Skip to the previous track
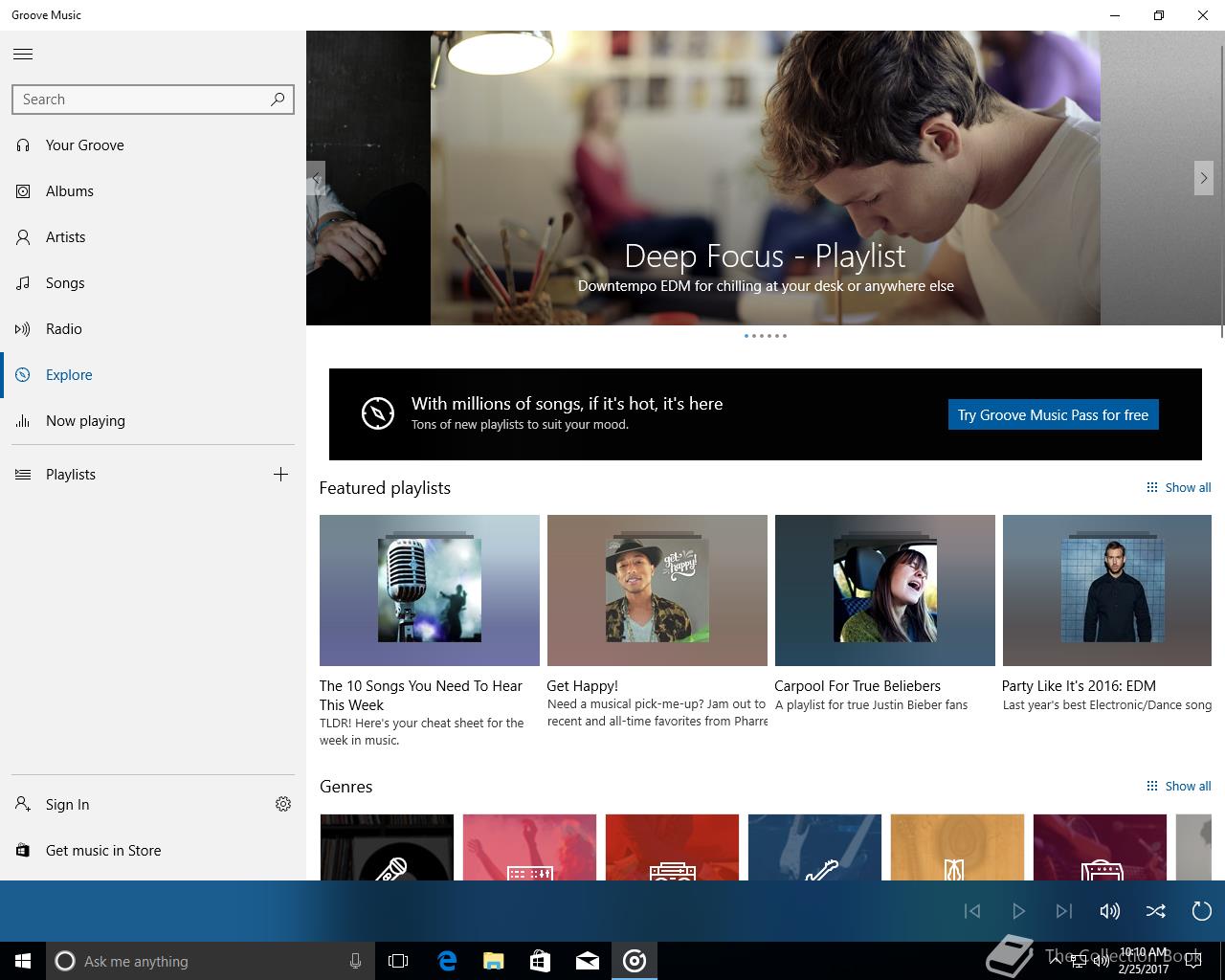Screen dimensions: 1225x980 pyautogui.click(x=972, y=911)
